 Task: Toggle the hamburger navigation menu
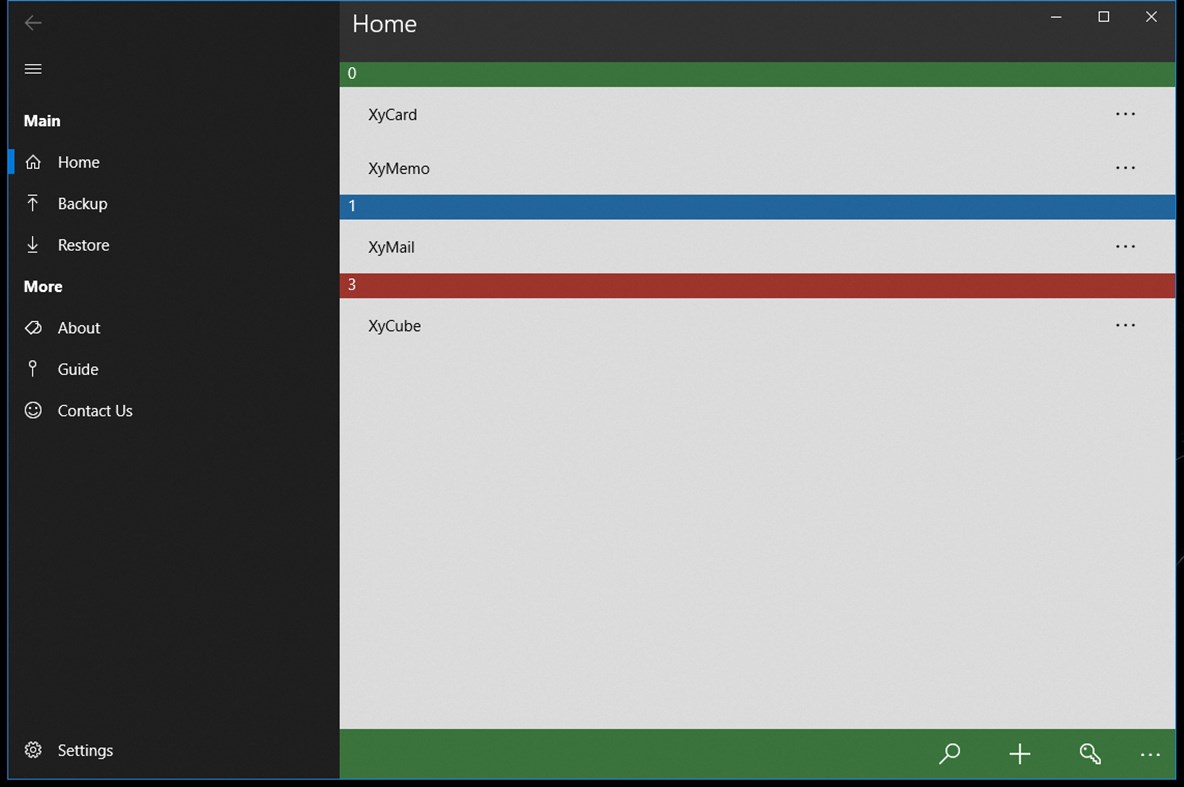click(32, 69)
